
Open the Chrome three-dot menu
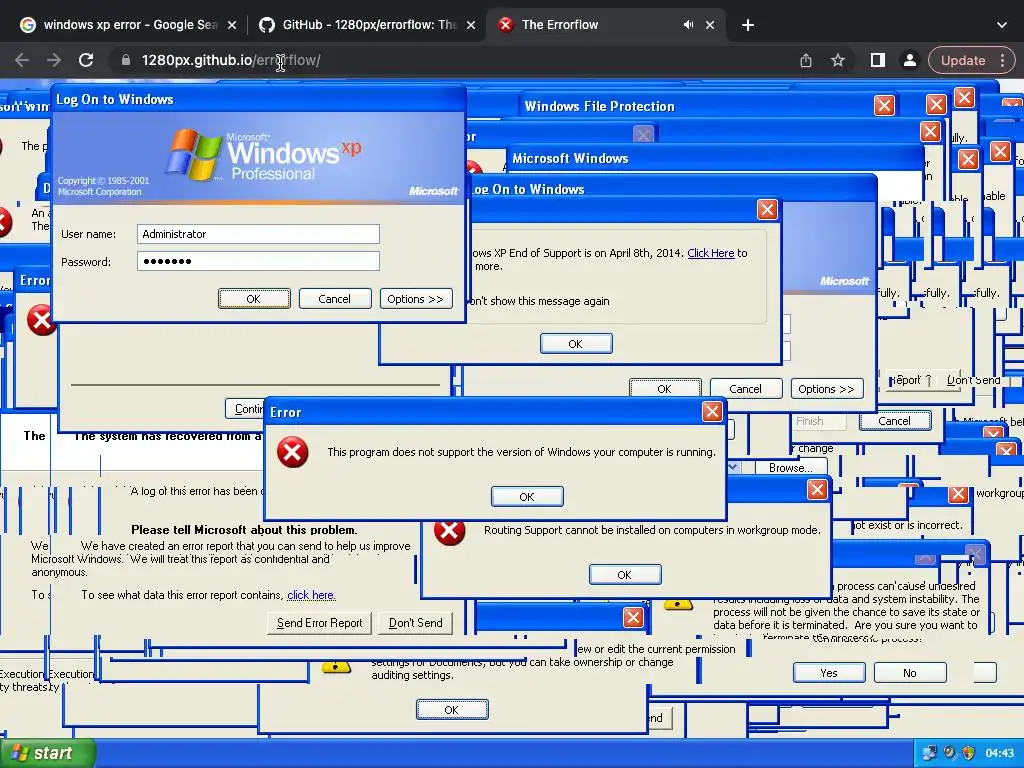click(x=1003, y=60)
